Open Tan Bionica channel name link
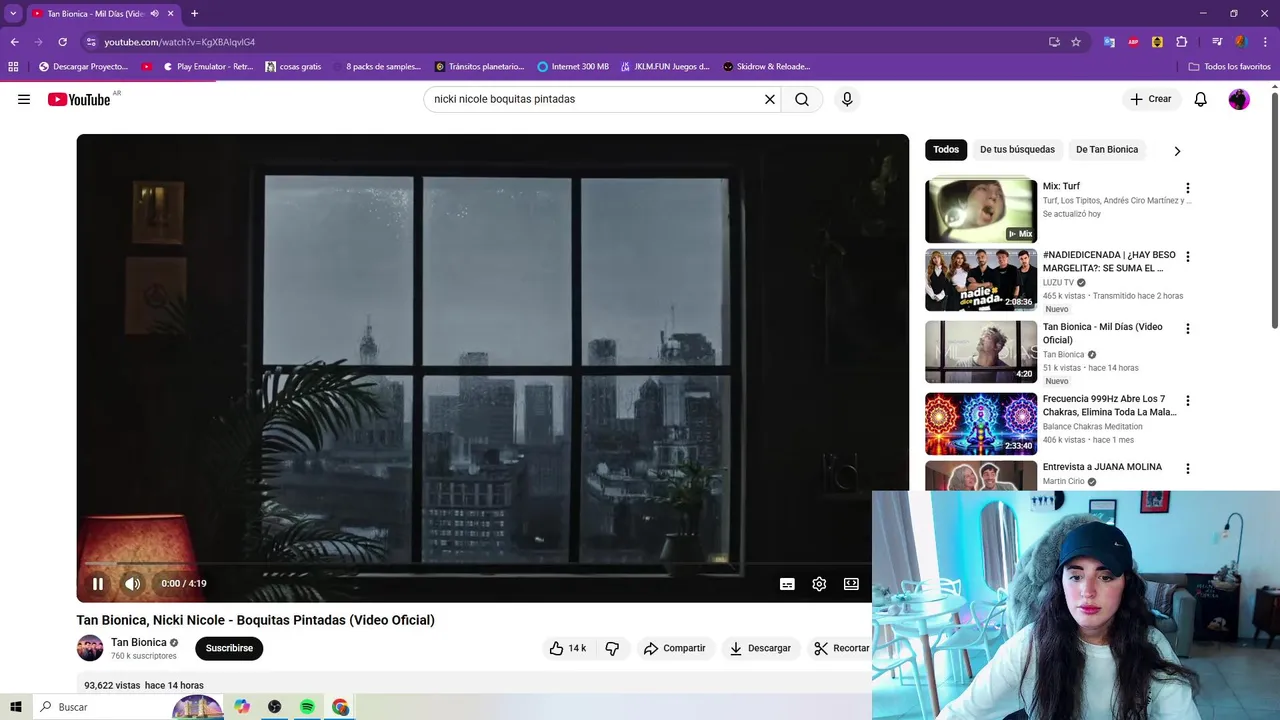This screenshot has width=1280, height=720. [x=138, y=642]
